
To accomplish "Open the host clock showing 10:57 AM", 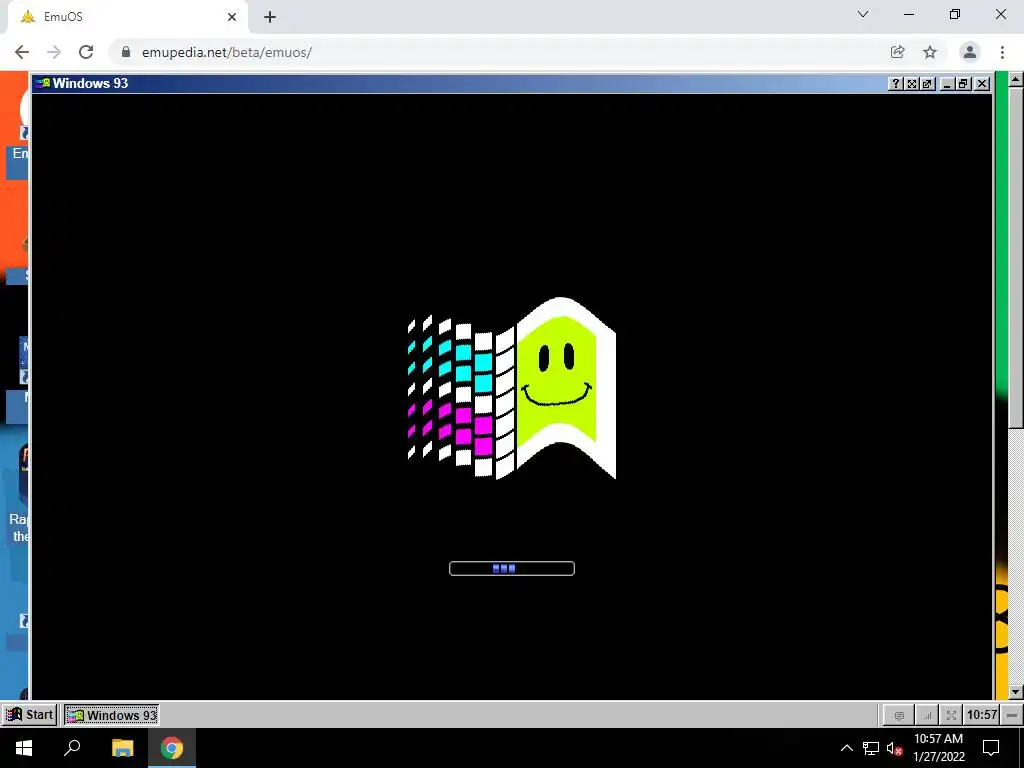I will tap(938, 748).
